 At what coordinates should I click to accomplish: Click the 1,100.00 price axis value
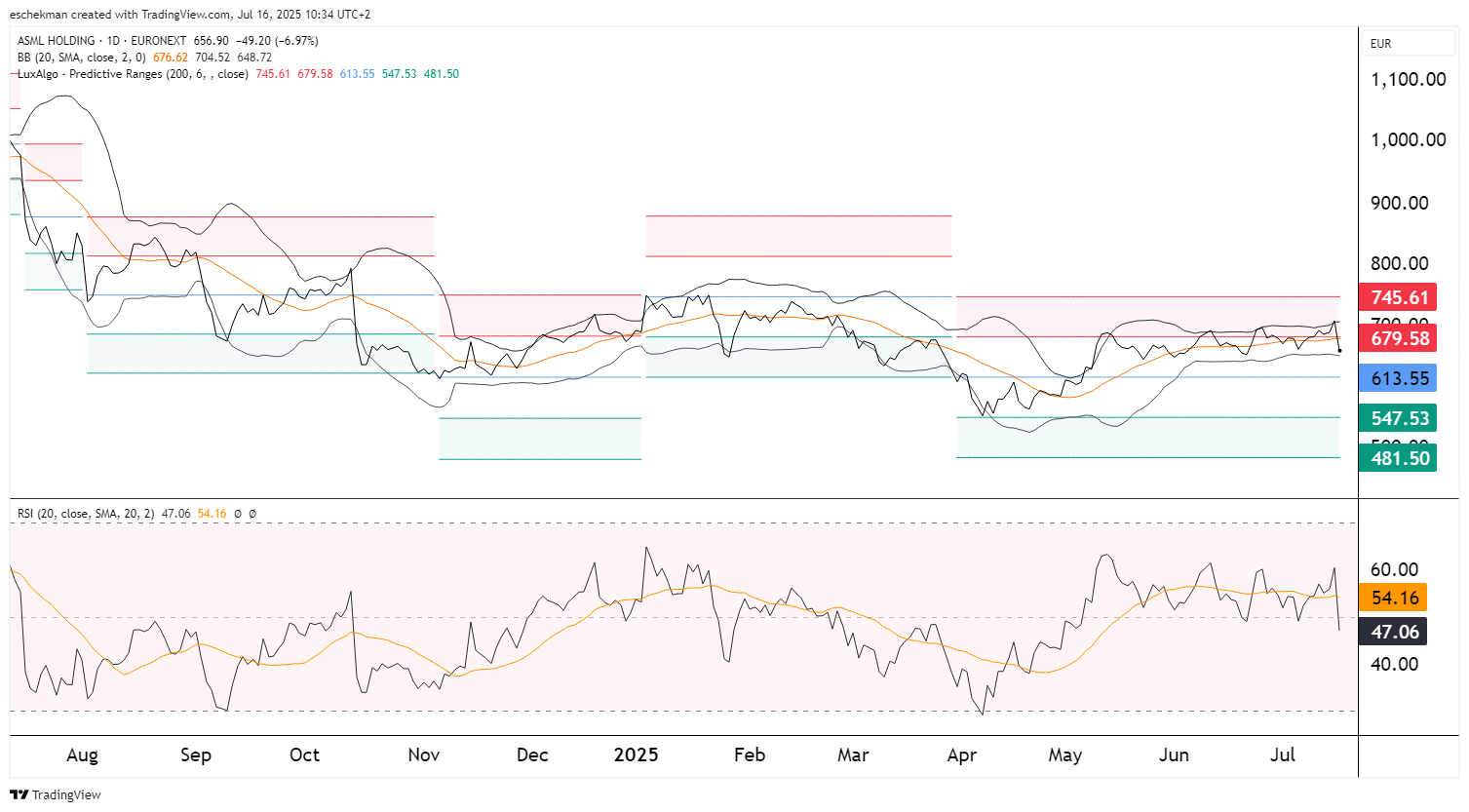click(x=1409, y=79)
